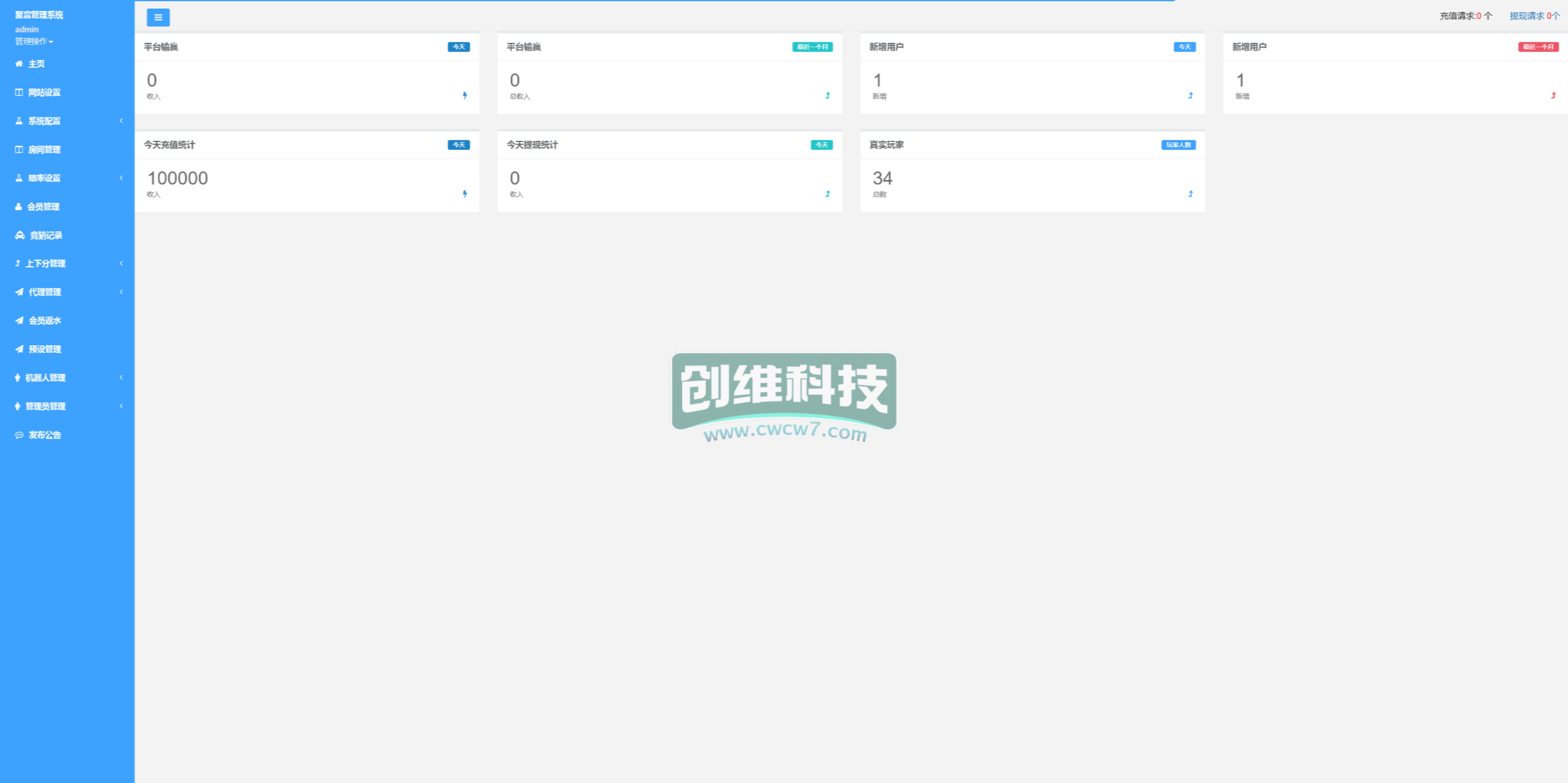Expand the 机器人管理 chevron

(x=121, y=377)
